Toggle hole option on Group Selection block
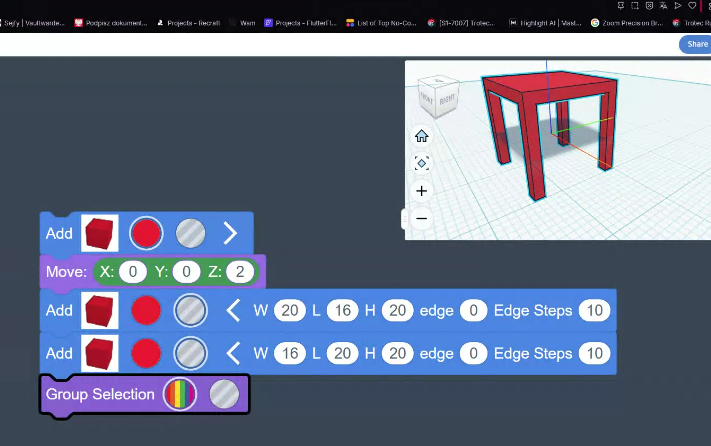This screenshot has width=711, height=446. [224, 394]
